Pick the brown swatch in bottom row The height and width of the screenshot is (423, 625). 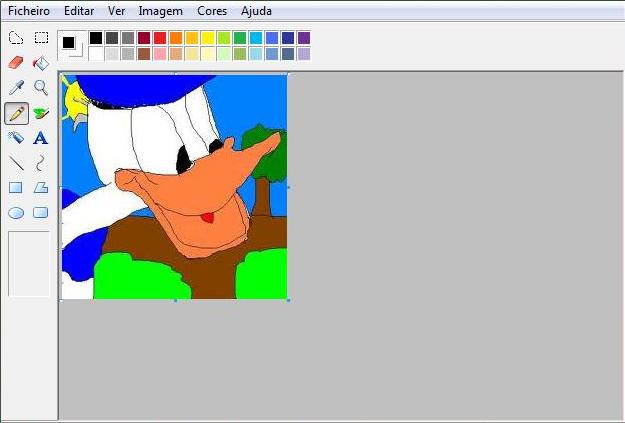[144, 54]
